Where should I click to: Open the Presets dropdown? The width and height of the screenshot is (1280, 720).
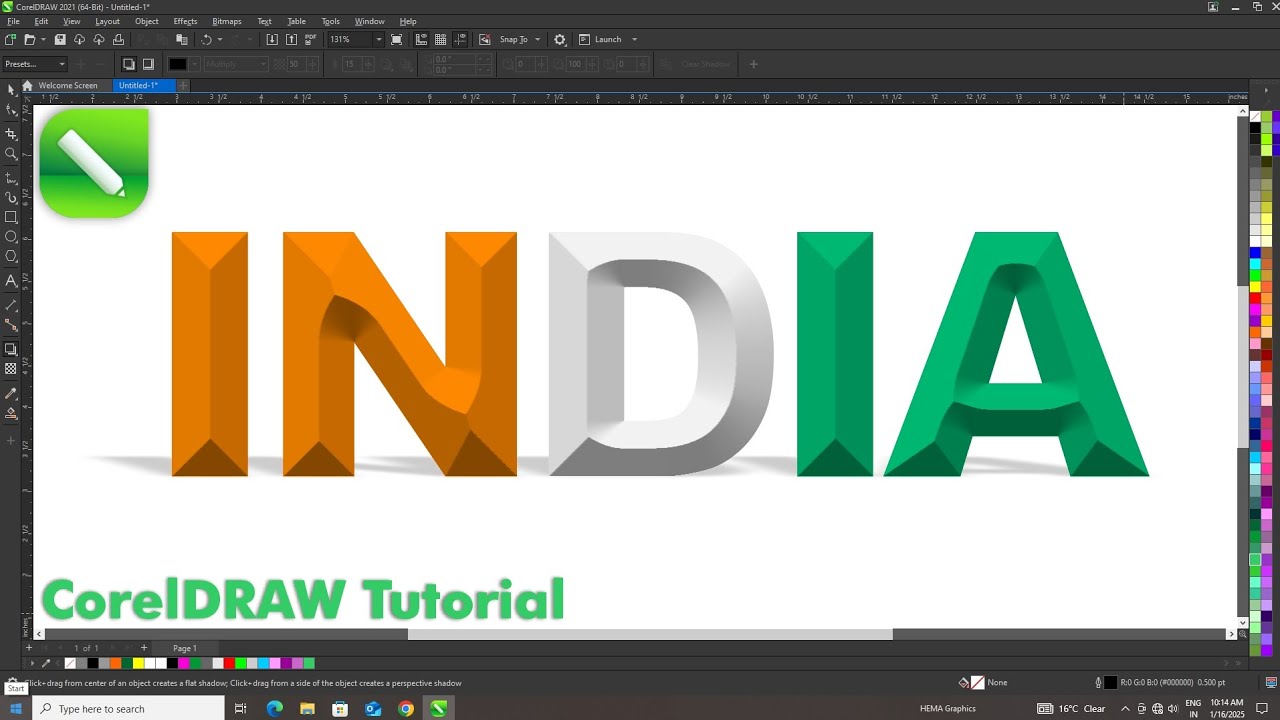coord(34,64)
